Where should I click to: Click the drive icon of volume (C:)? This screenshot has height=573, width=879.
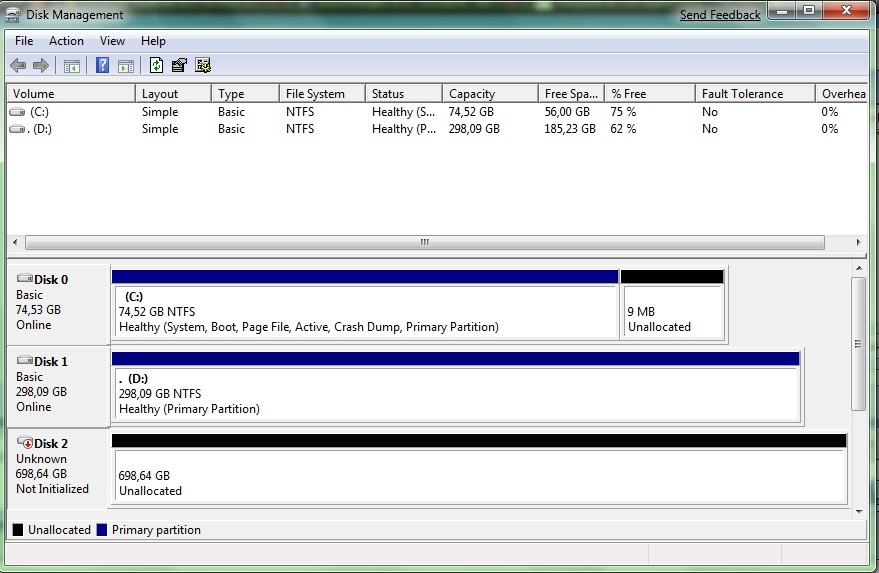click(x=17, y=112)
